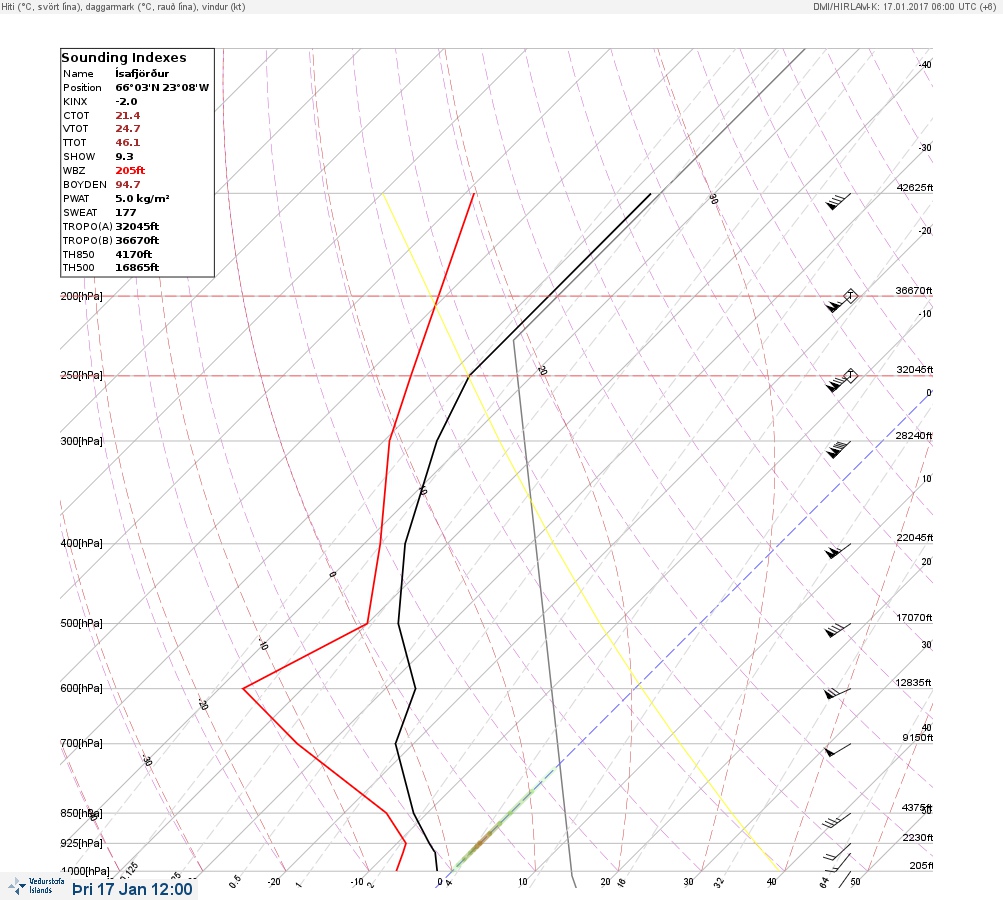Click the TH850 value 4170ft
Screen dimensions: 1003x900
(x=134, y=255)
